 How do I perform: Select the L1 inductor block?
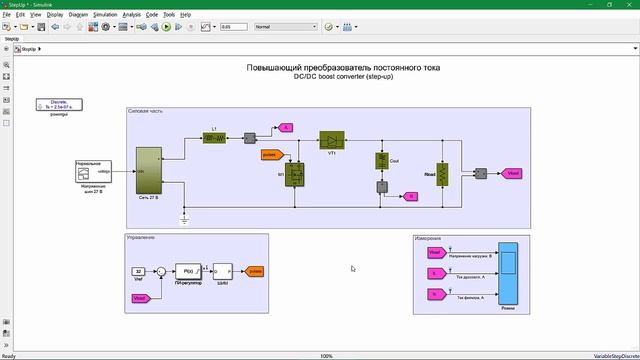click(214, 138)
